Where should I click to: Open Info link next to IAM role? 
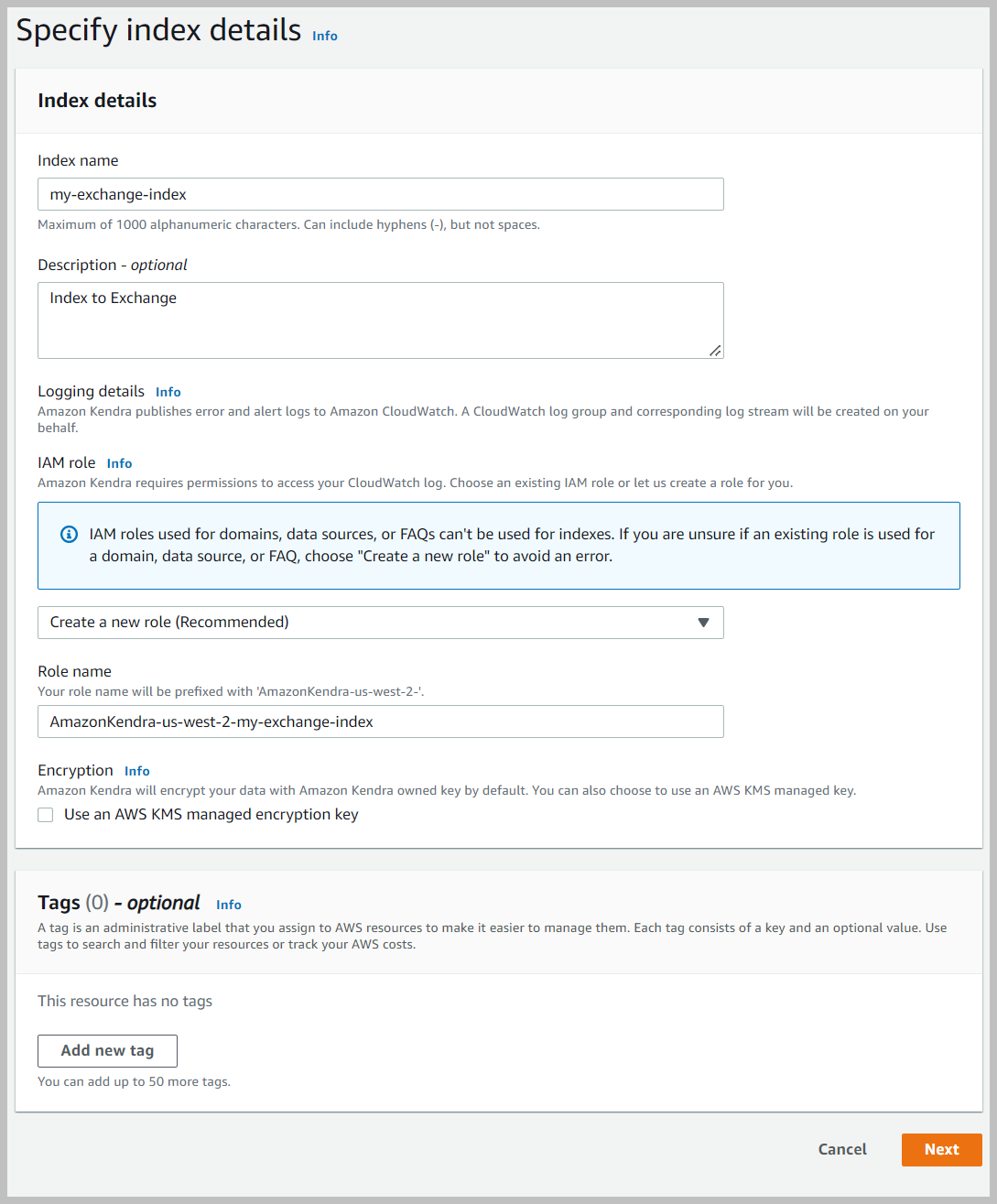point(119,463)
